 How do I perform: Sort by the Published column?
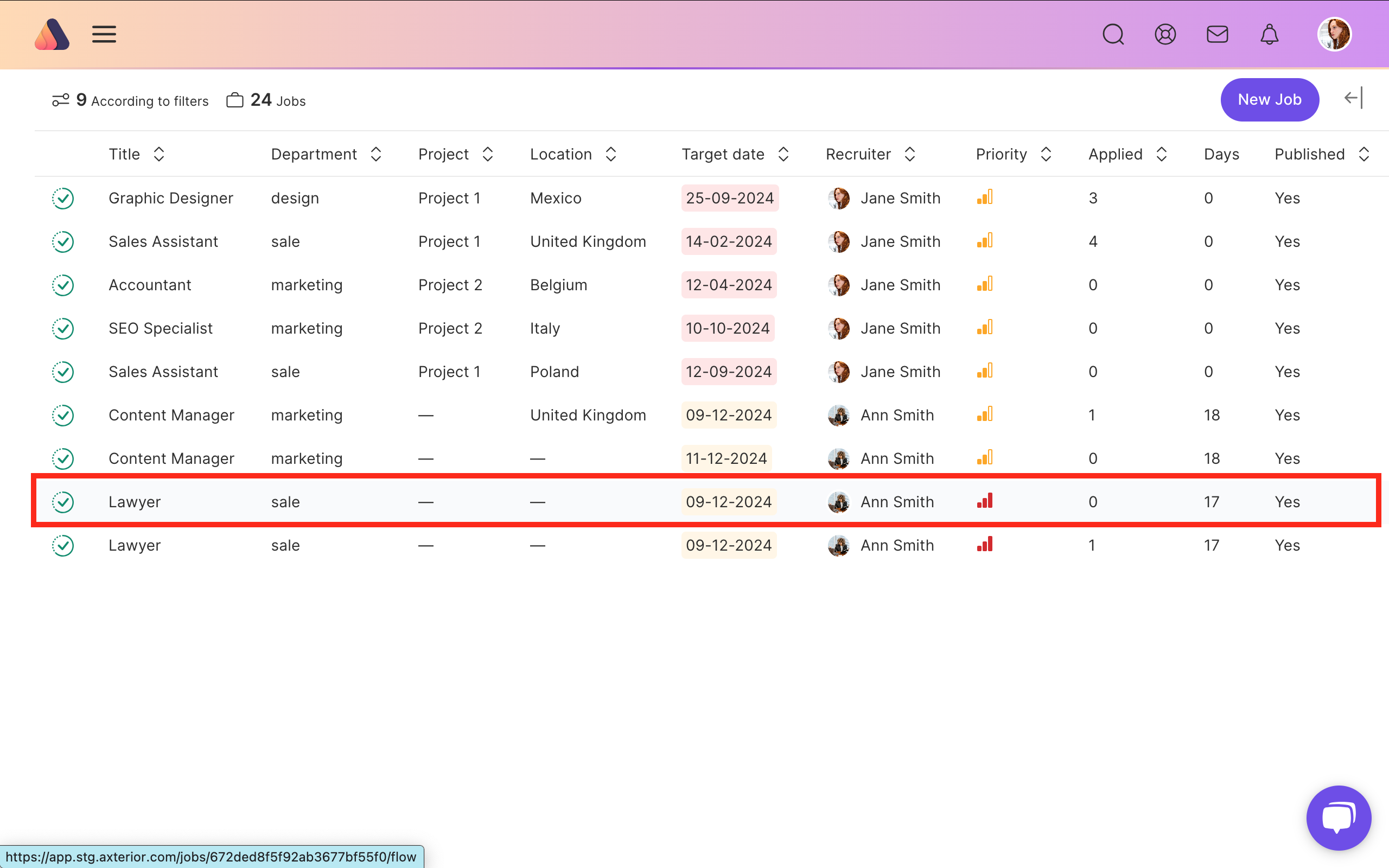pyautogui.click(x=1363, y=154)
